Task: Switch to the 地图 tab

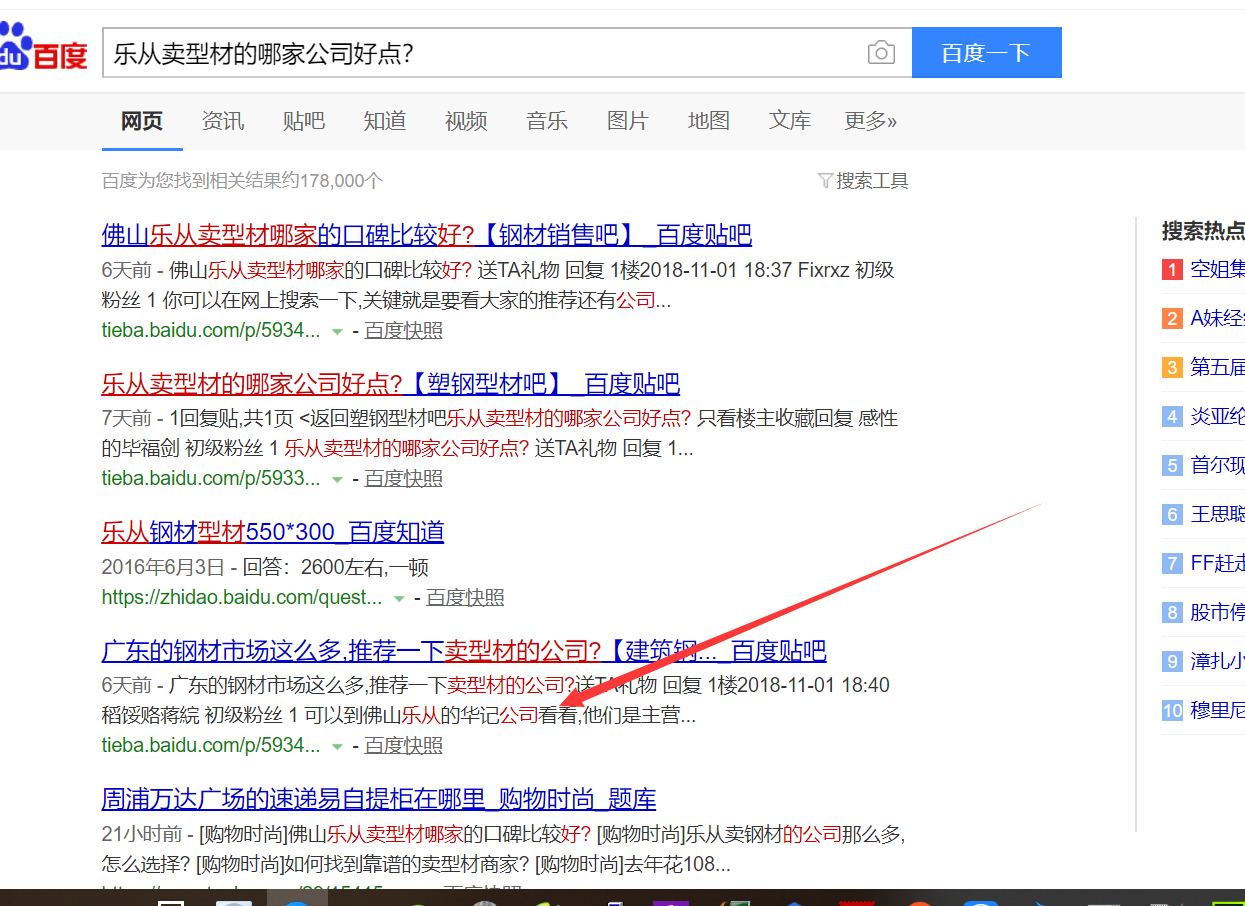Action: click(709, 122)
